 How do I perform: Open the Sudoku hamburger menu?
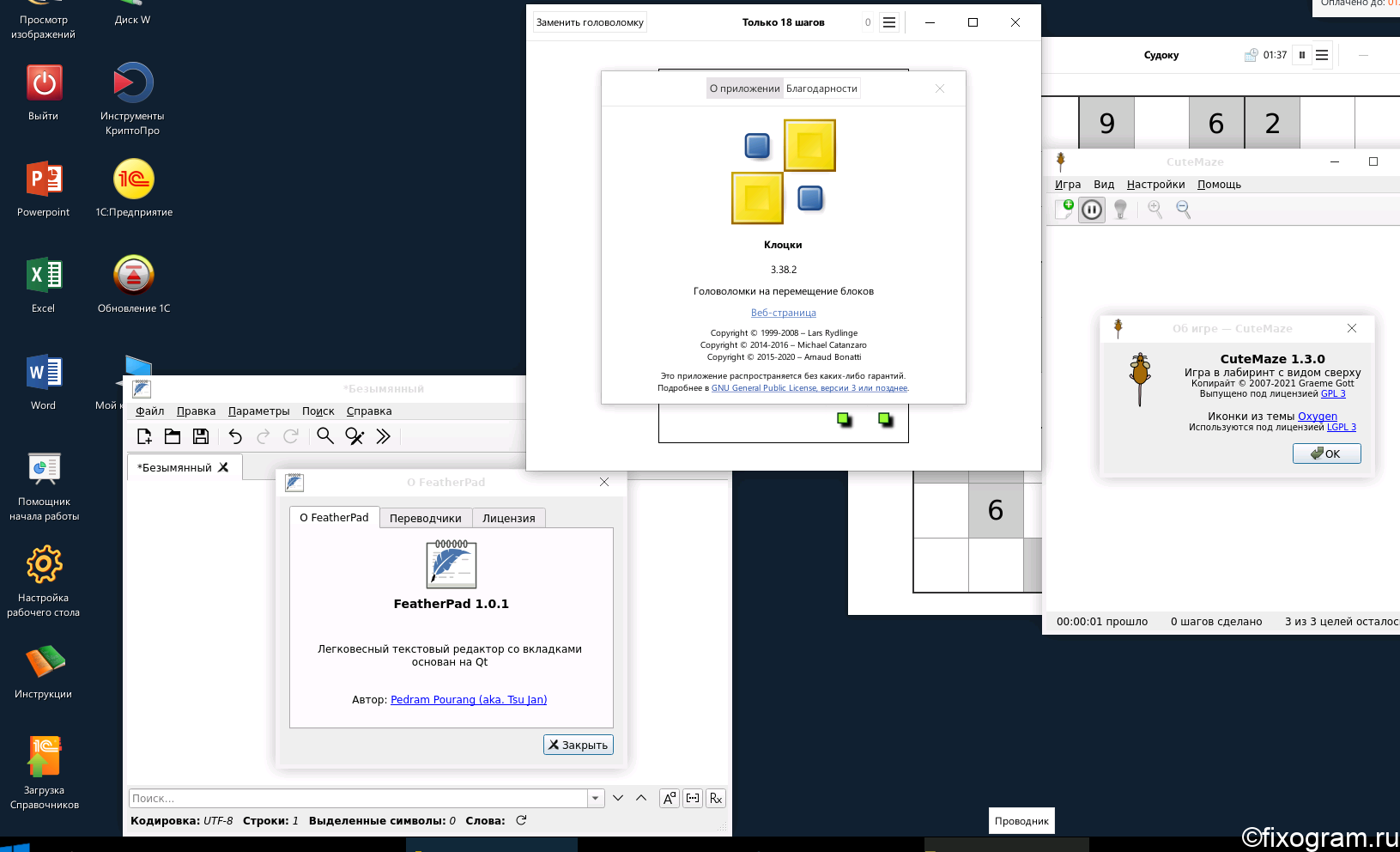point(1322,55)
